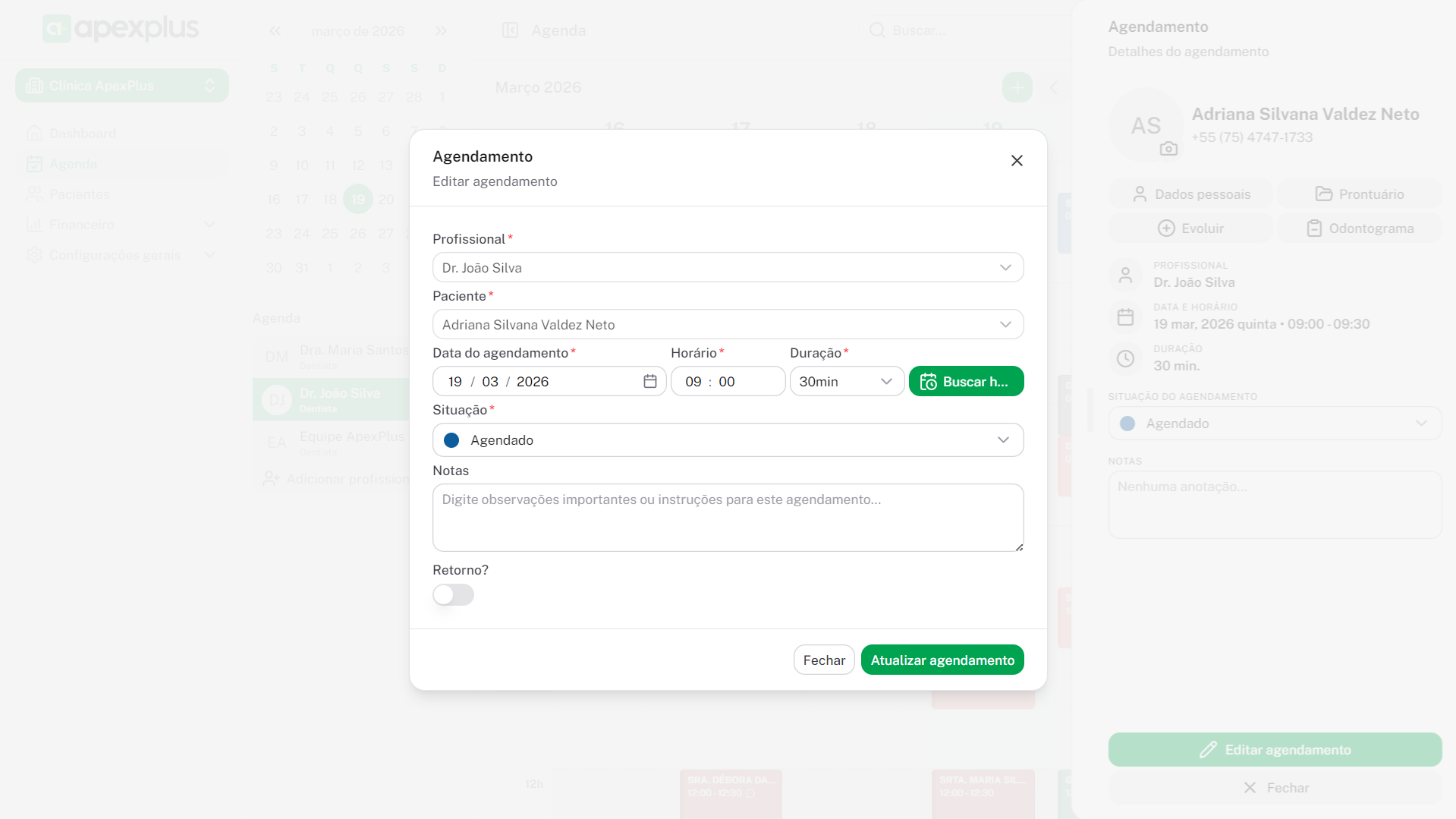Viewport: 1456px width, 819px height.
Task: Toggle the Retorno switch
Action: (453, 594)
